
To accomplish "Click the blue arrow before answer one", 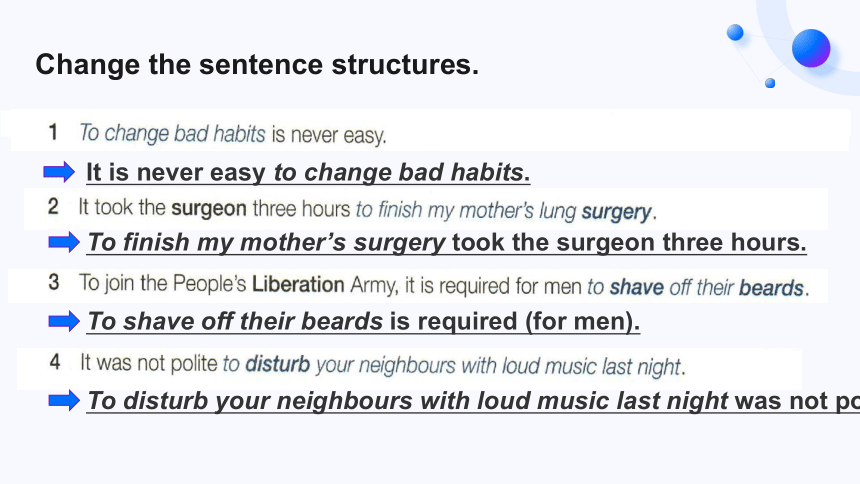I will 59,172.
